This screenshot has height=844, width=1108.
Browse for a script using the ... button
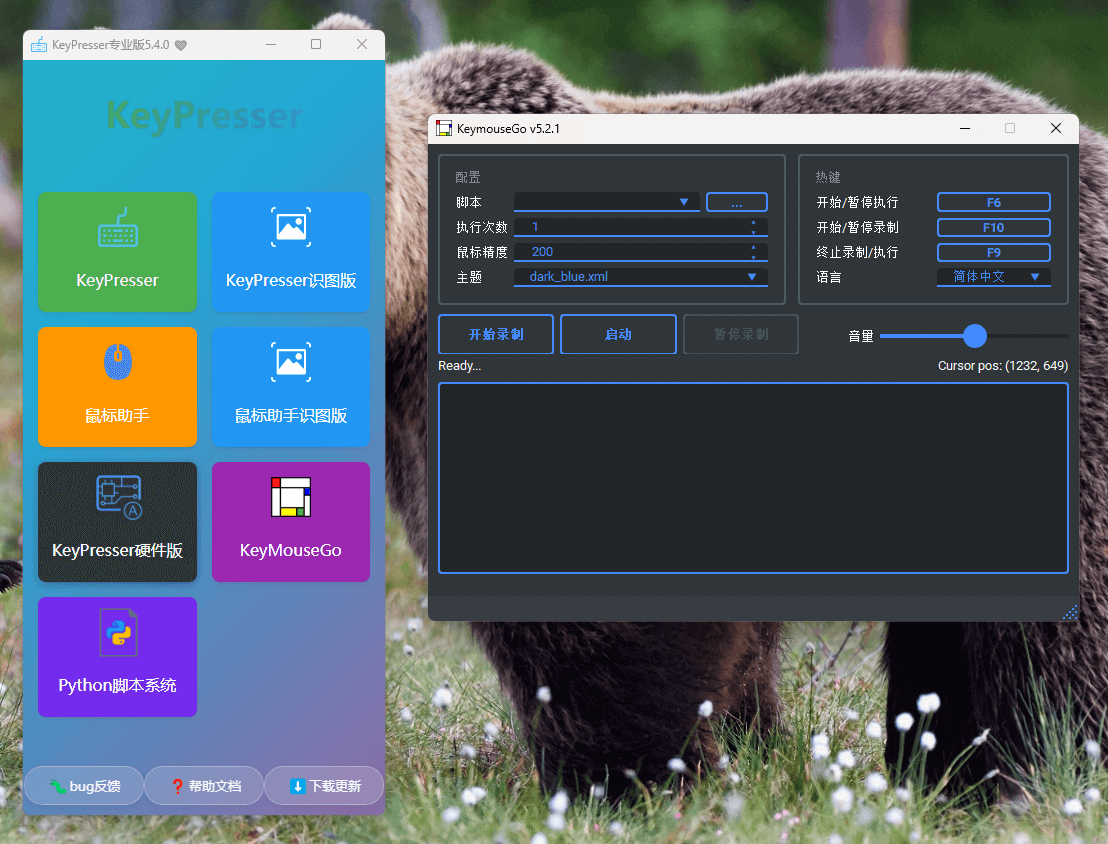click(x=737, y=202)
